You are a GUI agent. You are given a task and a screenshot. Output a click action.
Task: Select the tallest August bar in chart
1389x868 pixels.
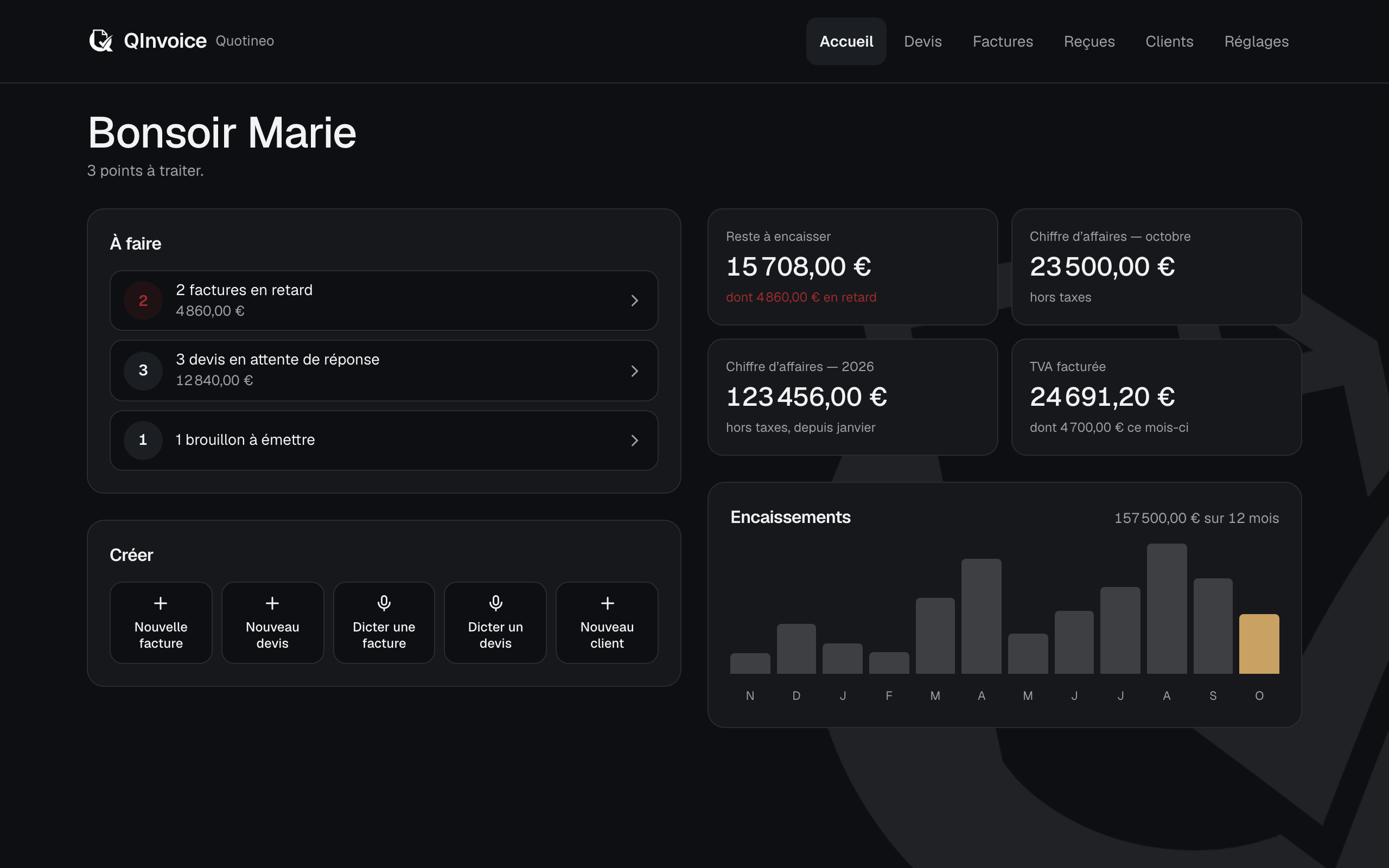click(1167, 609)
